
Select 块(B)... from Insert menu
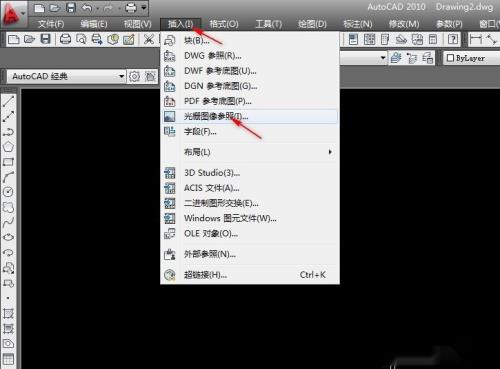click(x=250, y=40)
